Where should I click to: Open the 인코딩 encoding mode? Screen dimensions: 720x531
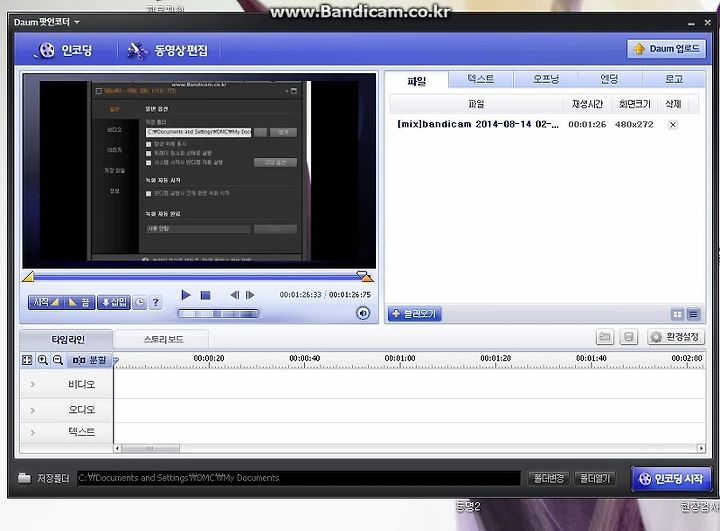coord(63,50)
